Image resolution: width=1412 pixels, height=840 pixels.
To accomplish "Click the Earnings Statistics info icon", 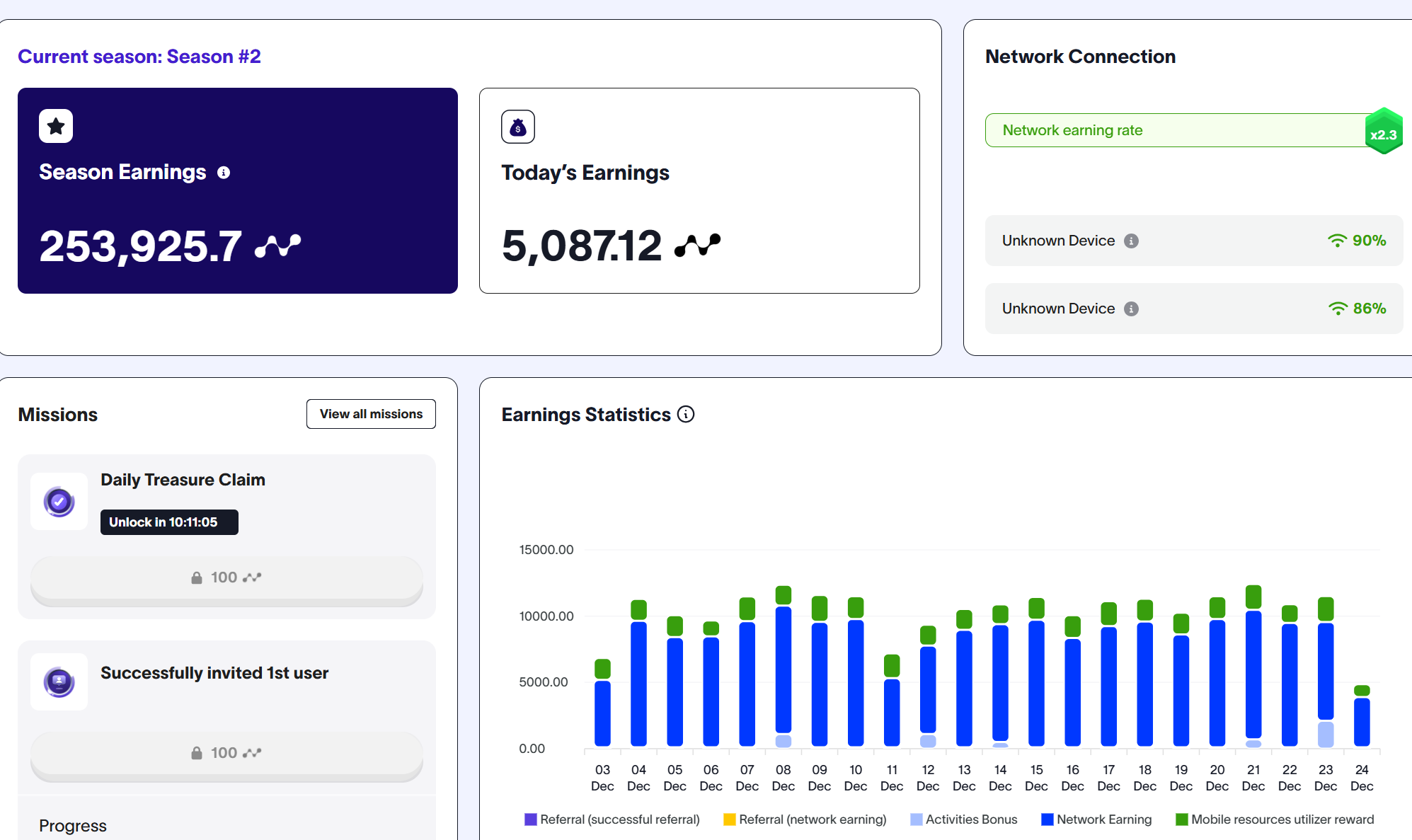I will (x=686, y=414).
